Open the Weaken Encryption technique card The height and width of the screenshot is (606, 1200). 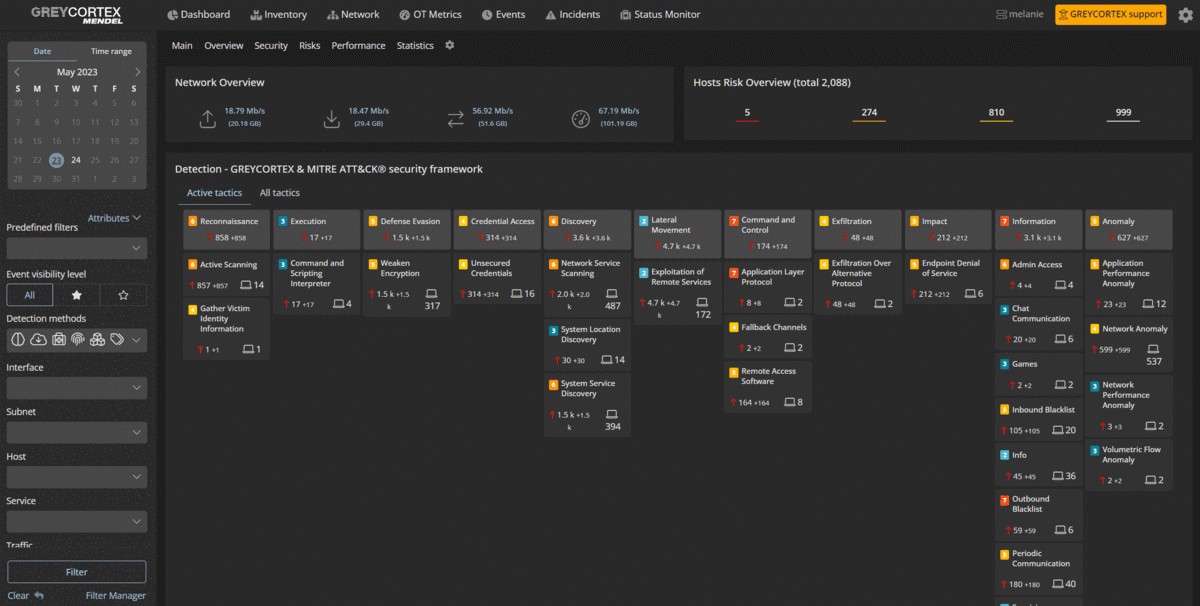click(407, 285)
